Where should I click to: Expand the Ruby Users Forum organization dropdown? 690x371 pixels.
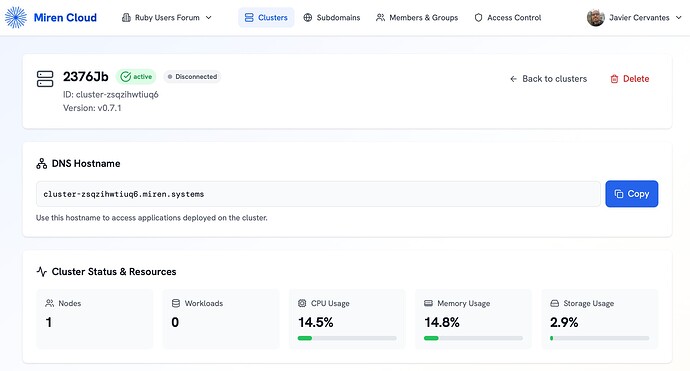167,18
